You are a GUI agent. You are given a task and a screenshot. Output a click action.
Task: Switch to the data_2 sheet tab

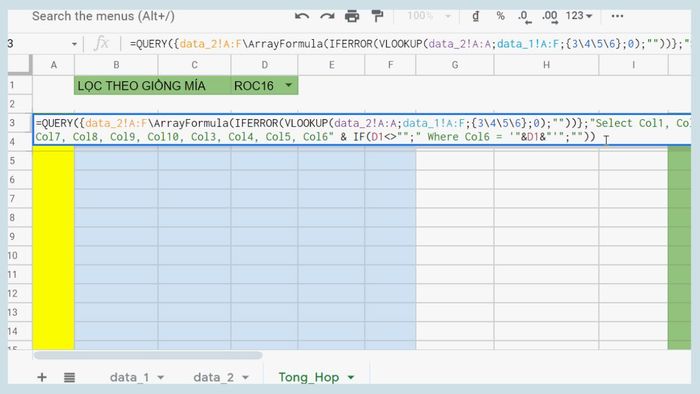point(213,377)
